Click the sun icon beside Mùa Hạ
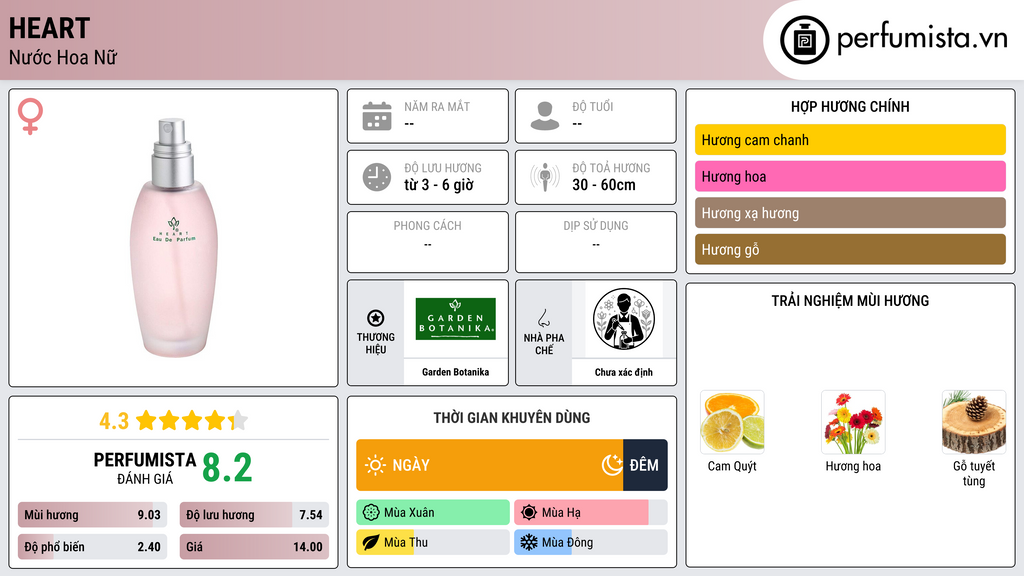1024x576 pixels. (x=529, y=513)
